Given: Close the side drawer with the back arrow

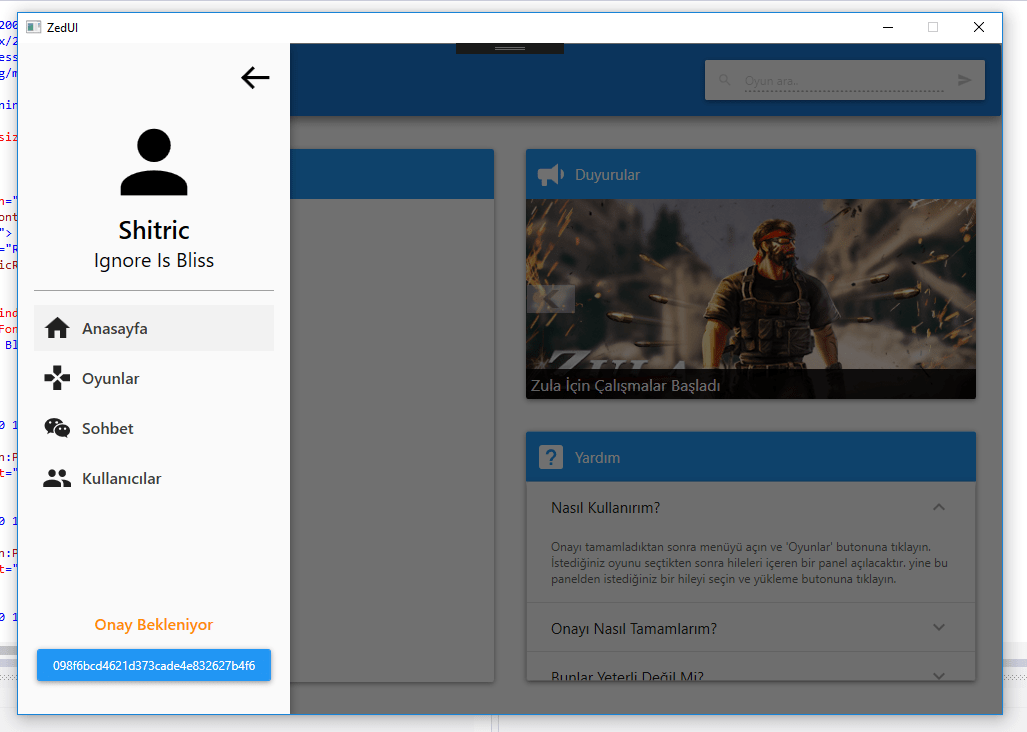Looking at the screenshot, I should [x=255, y=78].
